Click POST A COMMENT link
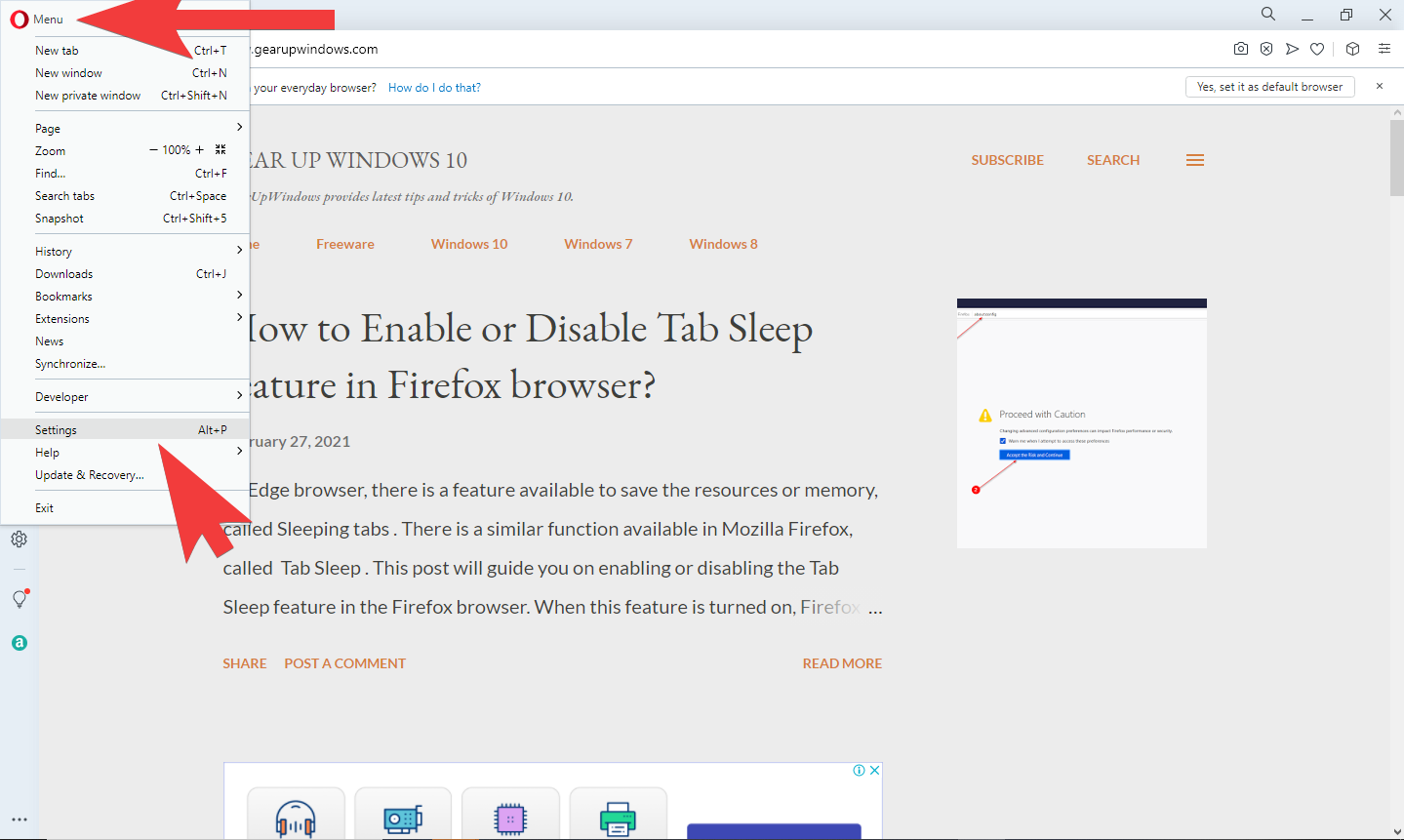This screenshot has height=840, width=1404. (344, 663)
